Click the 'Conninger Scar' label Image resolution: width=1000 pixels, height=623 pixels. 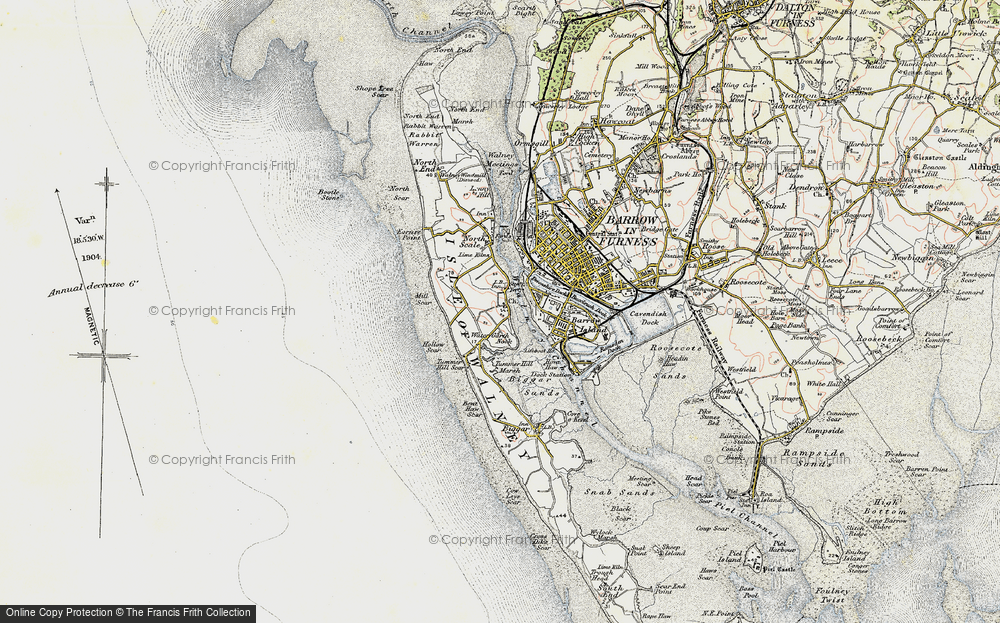pos(842,417)
